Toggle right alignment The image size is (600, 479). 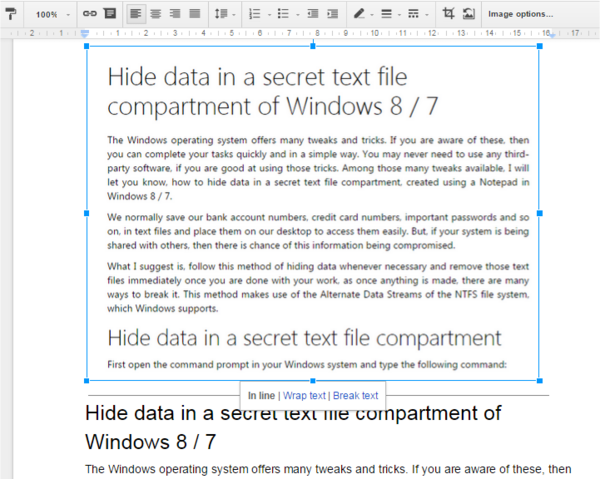coord(175,14)
